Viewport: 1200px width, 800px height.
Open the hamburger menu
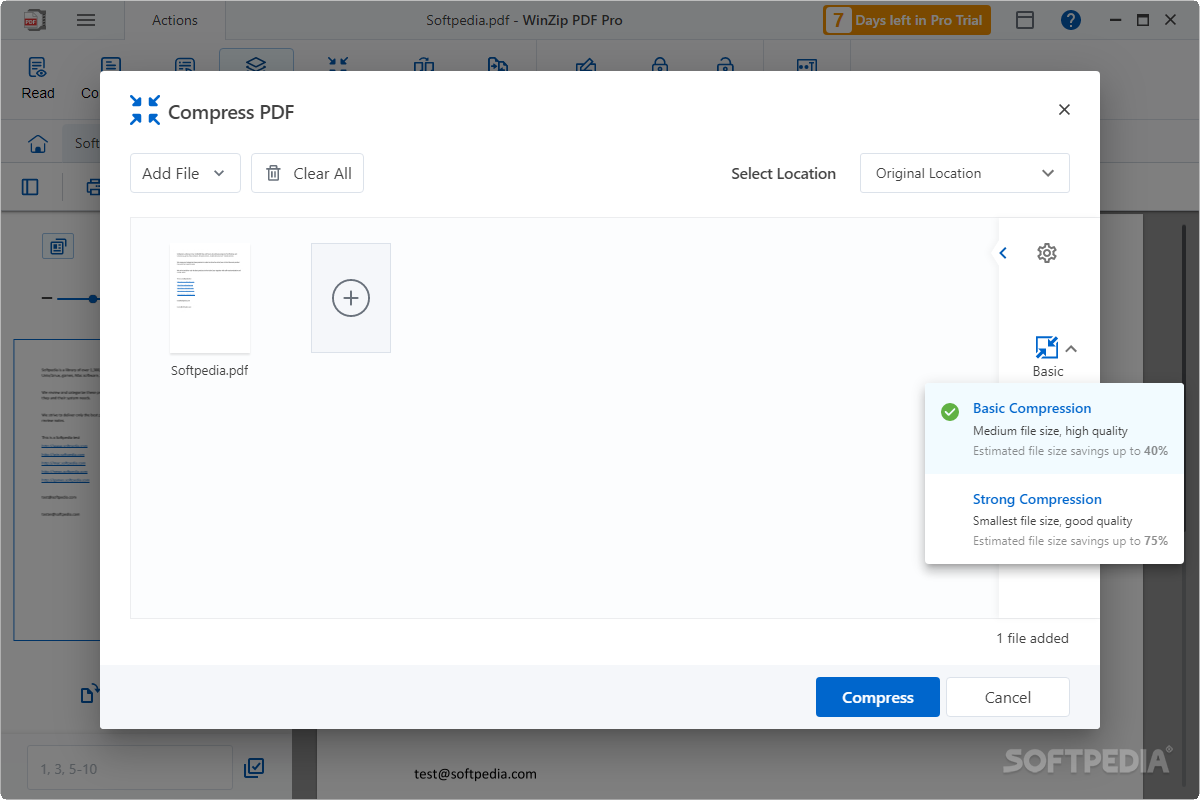86,20
